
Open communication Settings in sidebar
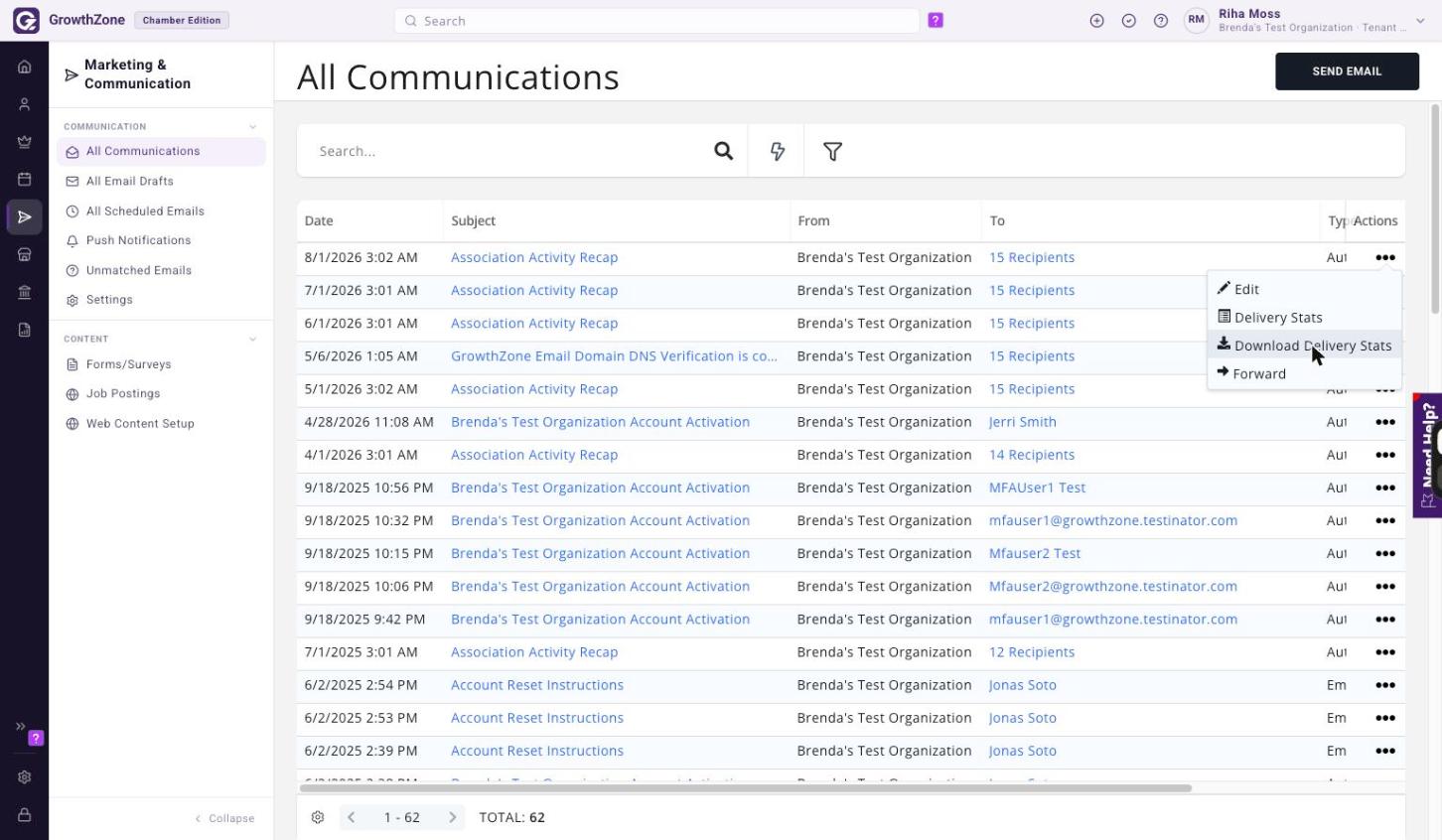click(x=161, y=300)
